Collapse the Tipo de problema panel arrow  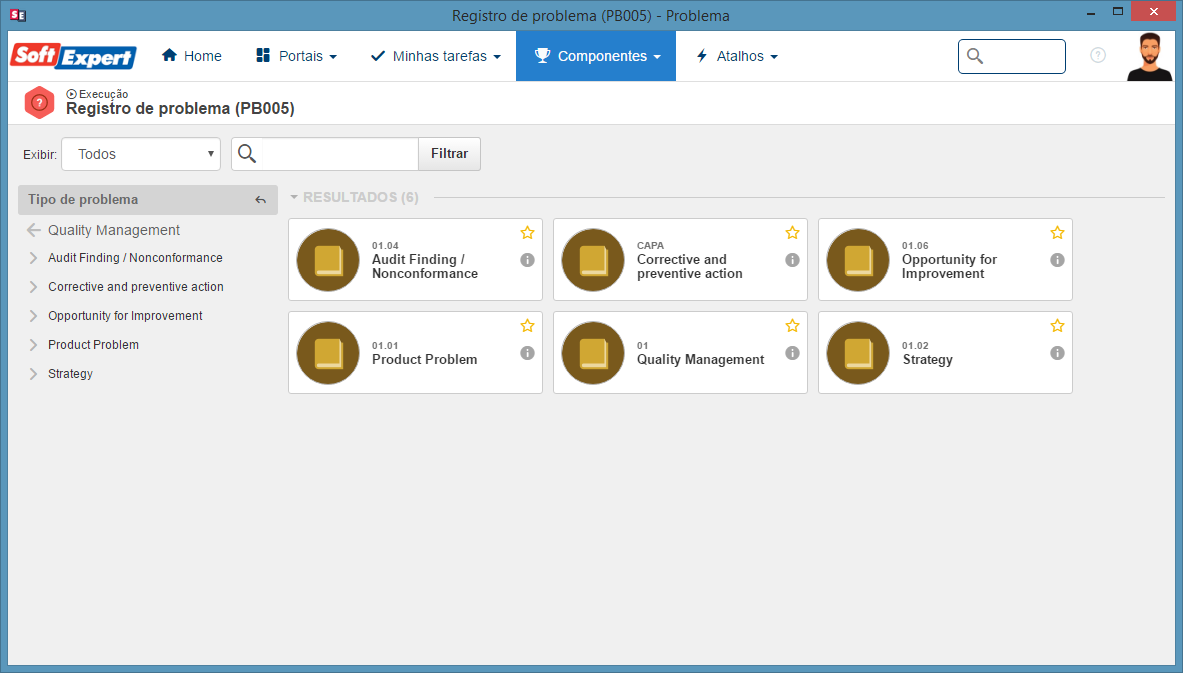pyautogui.click(x=260, y=200)
